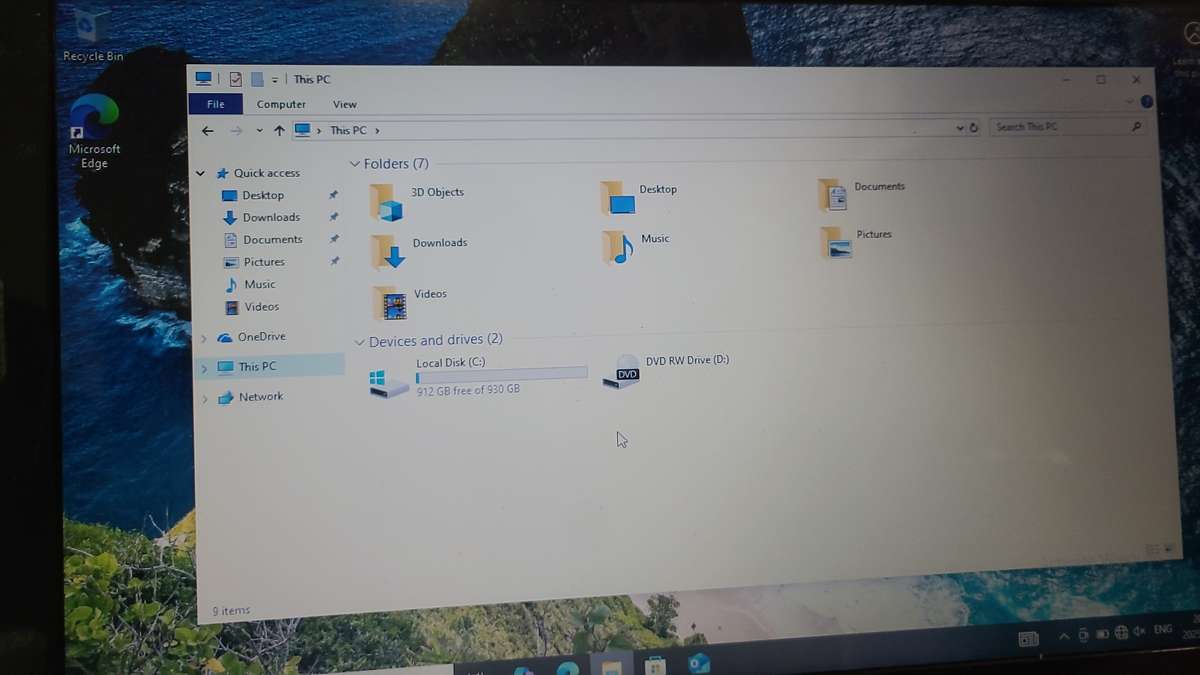Open the Recycle Bin on the desktop
This screenshot has height=675, width=1200.
93,25
